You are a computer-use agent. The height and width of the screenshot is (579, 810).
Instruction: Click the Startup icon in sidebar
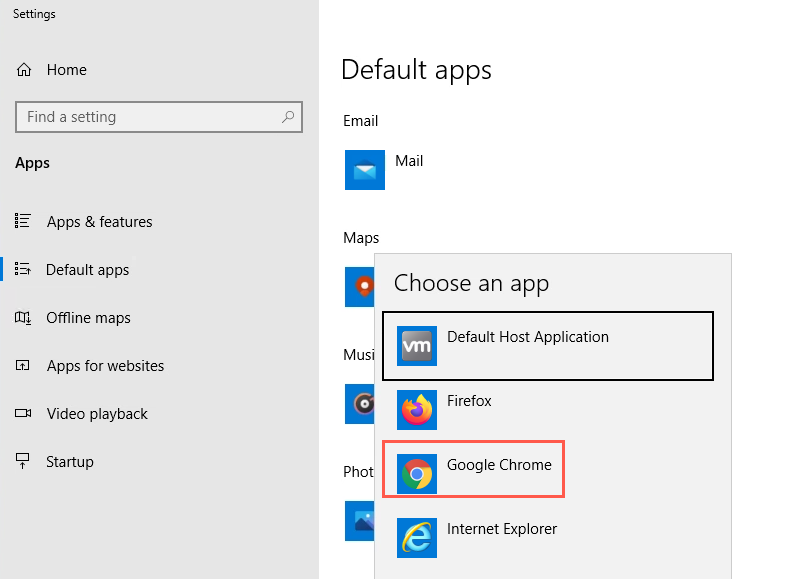tap(23, 461)
